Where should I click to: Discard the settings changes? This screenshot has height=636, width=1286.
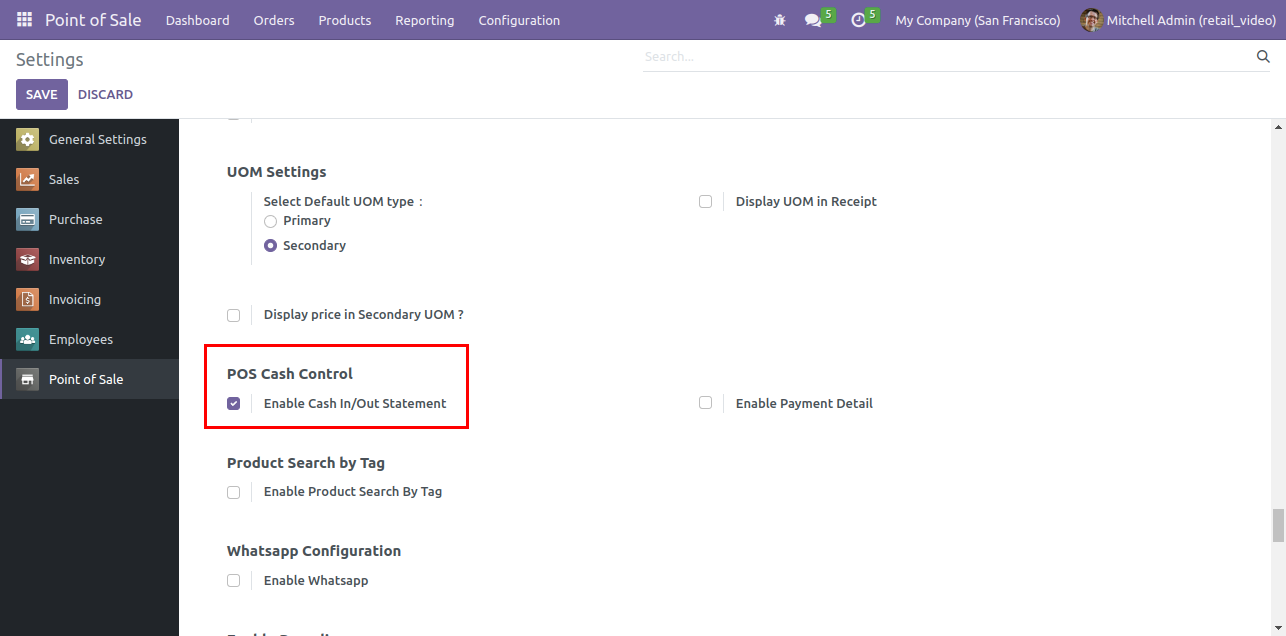105,94
